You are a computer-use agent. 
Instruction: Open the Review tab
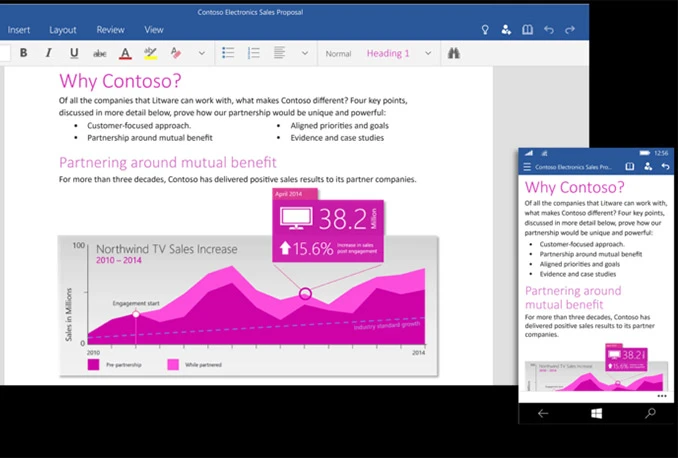pyautogui.click(x=110, y=30)
